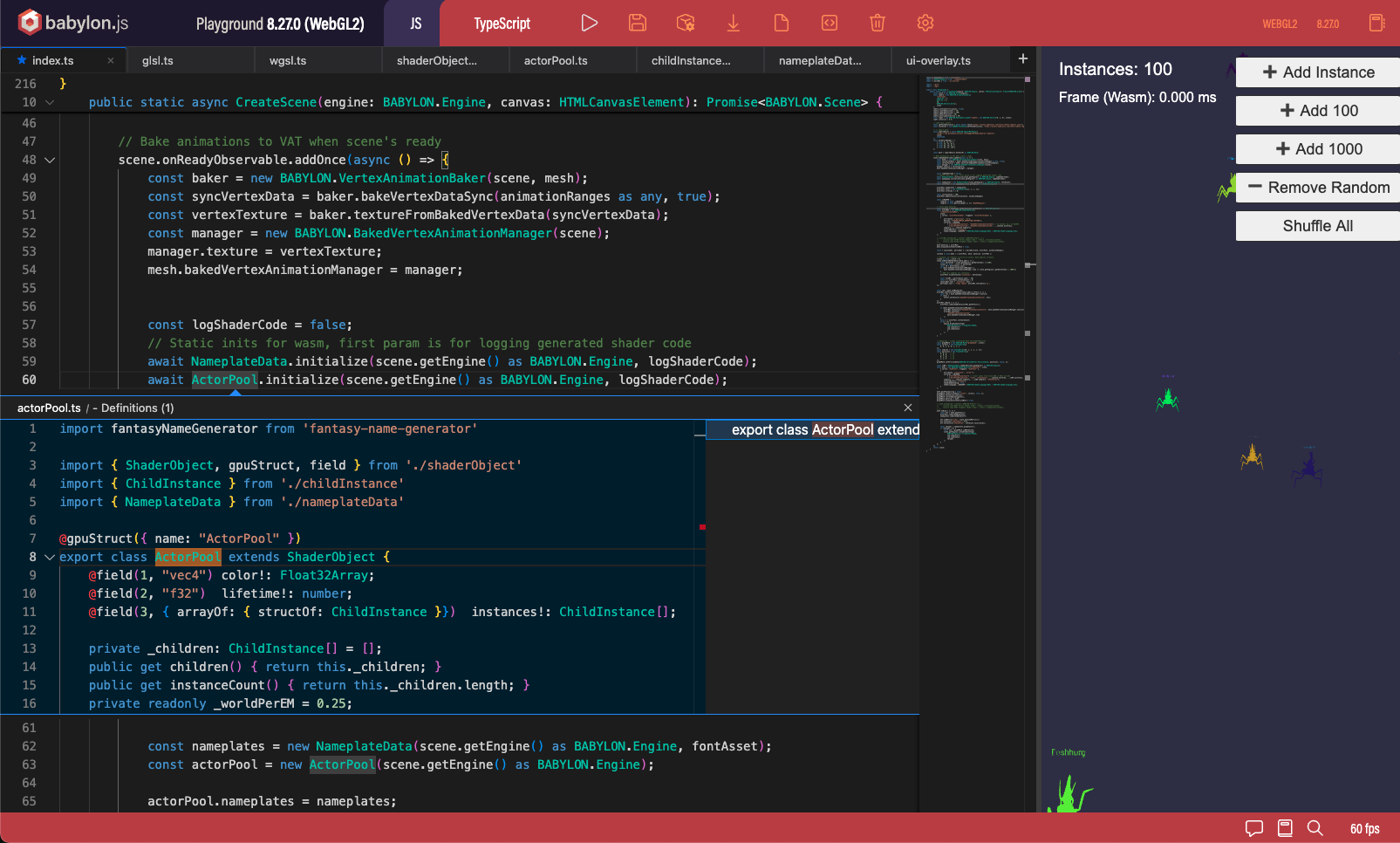Click the Clear trash can icon
This screenshot has height=843, width=1400.
(x=878, y=24)
